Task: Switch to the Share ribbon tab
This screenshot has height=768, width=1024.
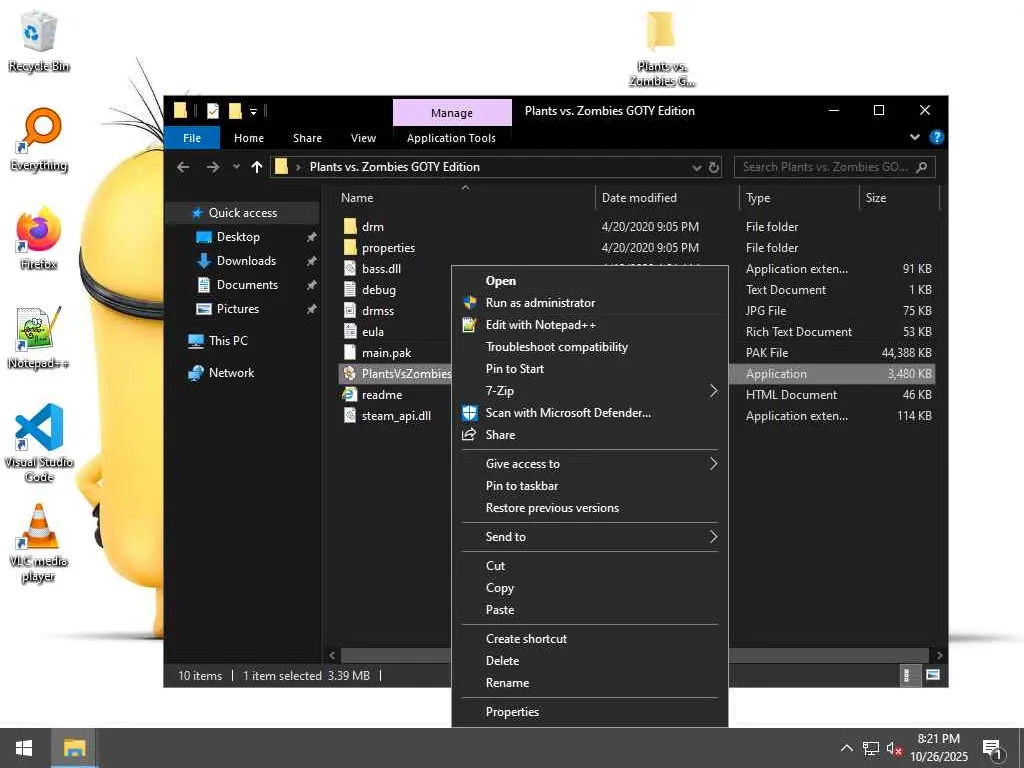Action: click(307, 138)
